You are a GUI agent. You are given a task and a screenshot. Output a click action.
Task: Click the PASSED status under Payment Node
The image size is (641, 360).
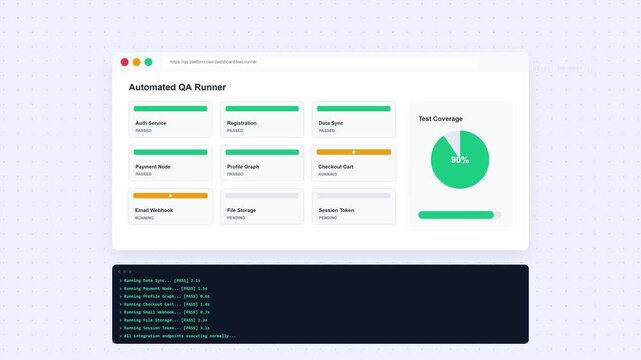click(x=143, y=174)
